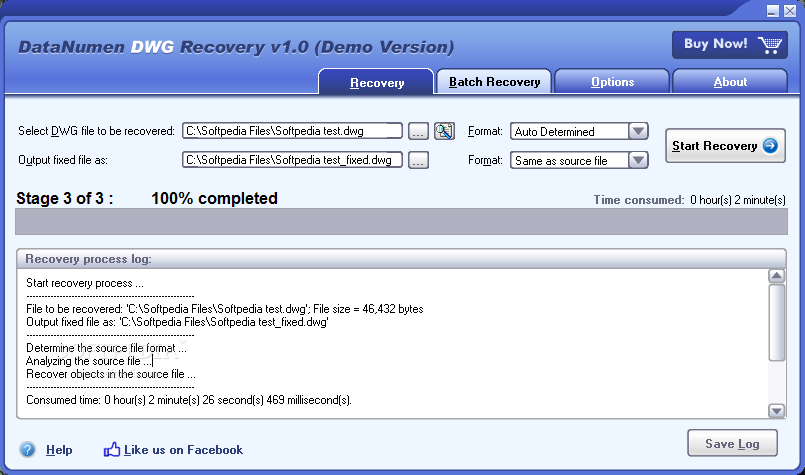
Task: Click the 'Stage 3 of 3 :' label
Action: pyautogui.click(x=65, y=198)
